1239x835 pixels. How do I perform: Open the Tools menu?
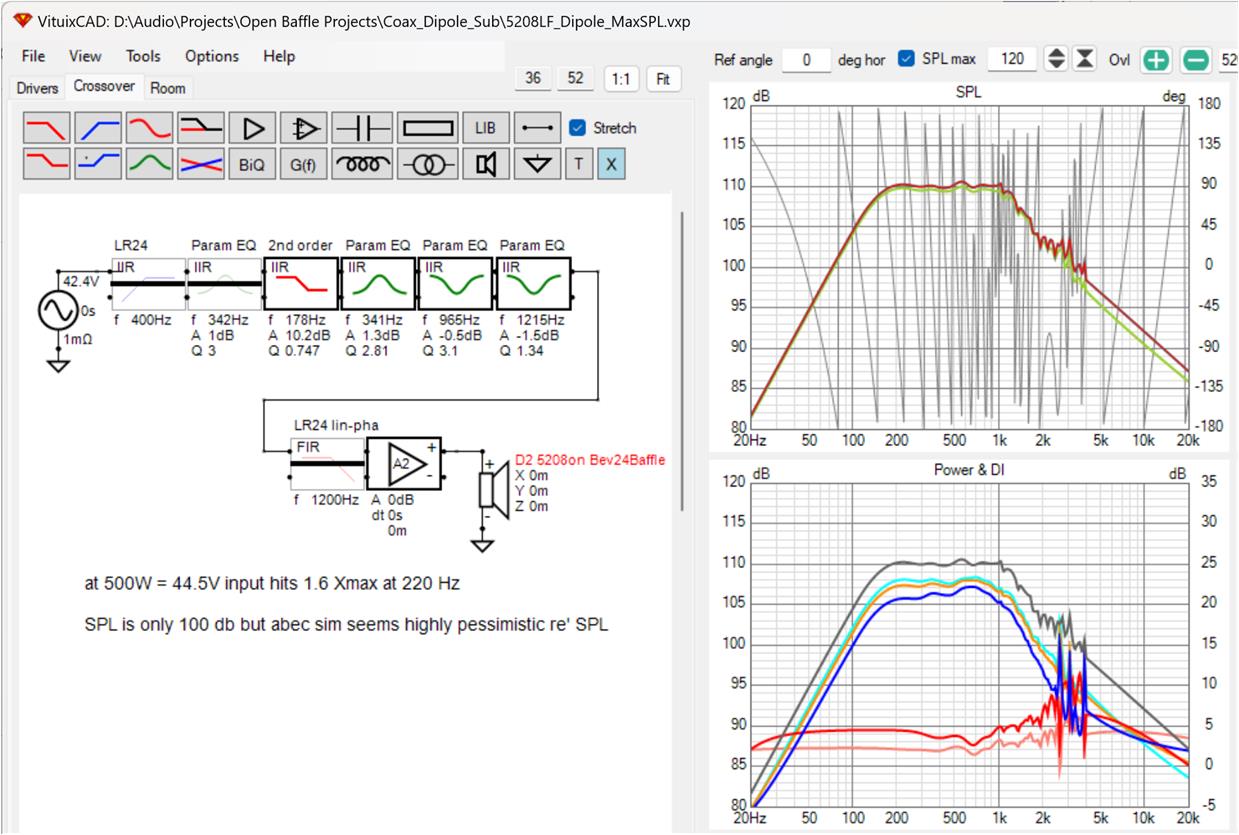[143, 56]
